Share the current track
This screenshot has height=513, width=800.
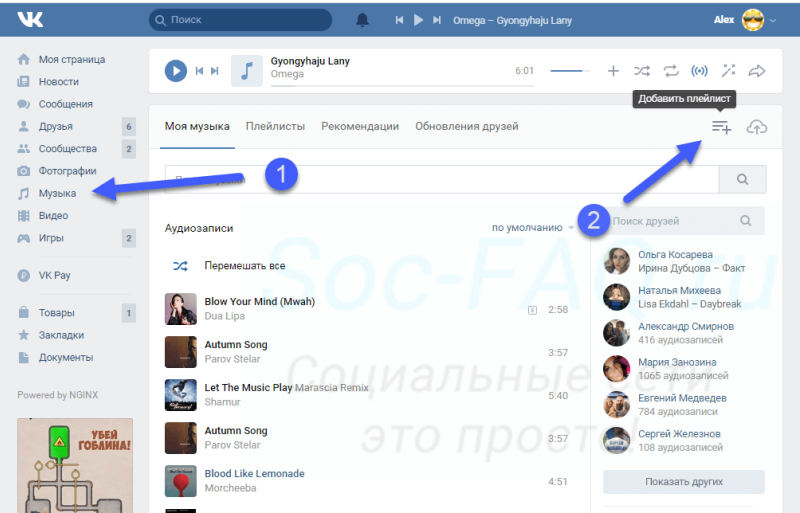point(757,71)
